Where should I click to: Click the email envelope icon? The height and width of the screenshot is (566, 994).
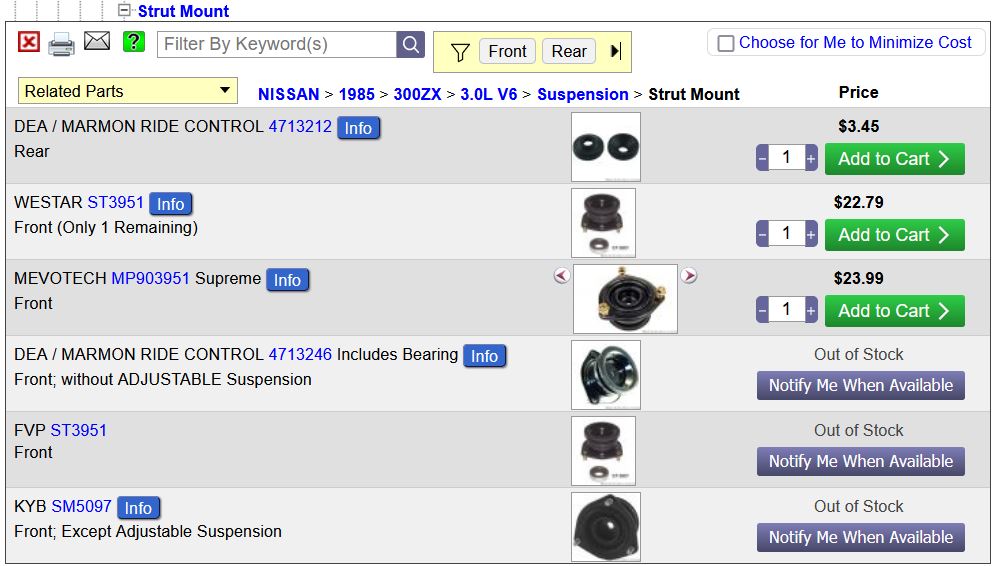(x=97, y=41)
